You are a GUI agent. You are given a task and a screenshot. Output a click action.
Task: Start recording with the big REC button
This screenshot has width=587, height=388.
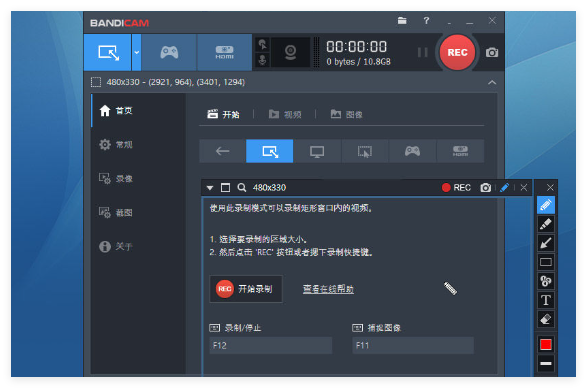pos(457,52)
